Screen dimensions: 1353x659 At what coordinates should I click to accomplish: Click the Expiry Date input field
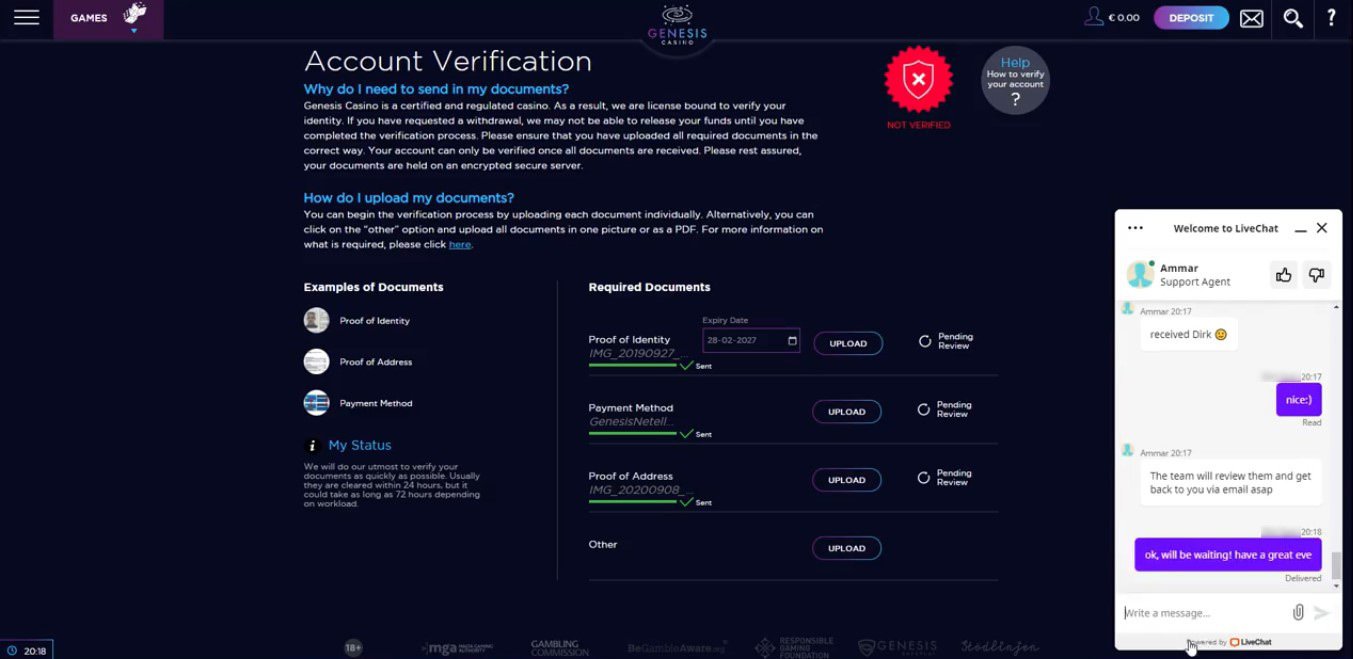tap(751, 340)
